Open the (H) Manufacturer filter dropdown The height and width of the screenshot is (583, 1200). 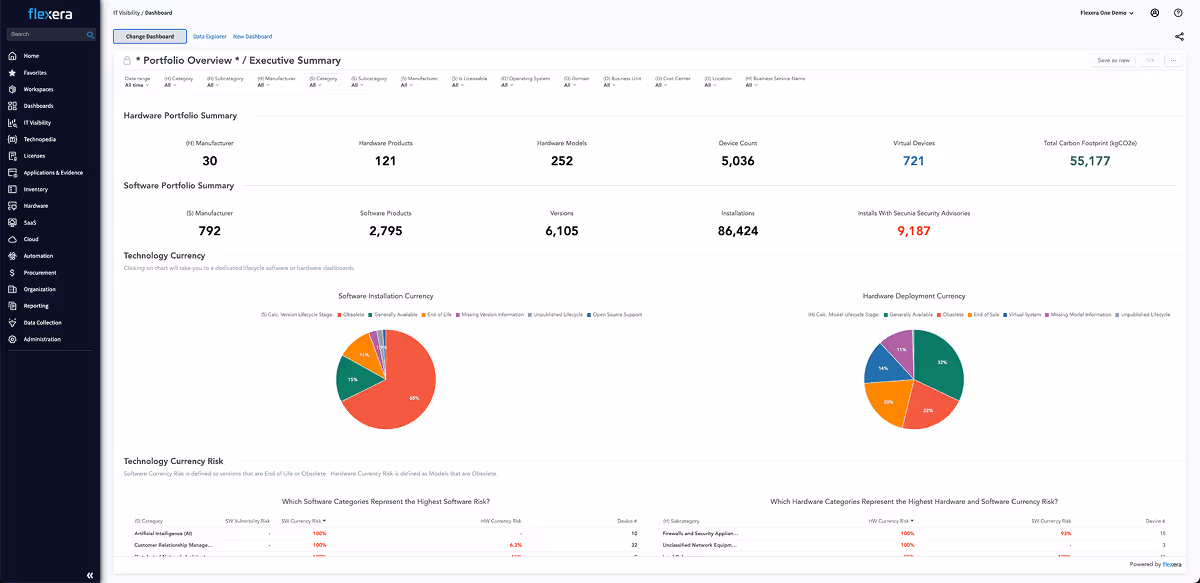(x=277, y=81)
